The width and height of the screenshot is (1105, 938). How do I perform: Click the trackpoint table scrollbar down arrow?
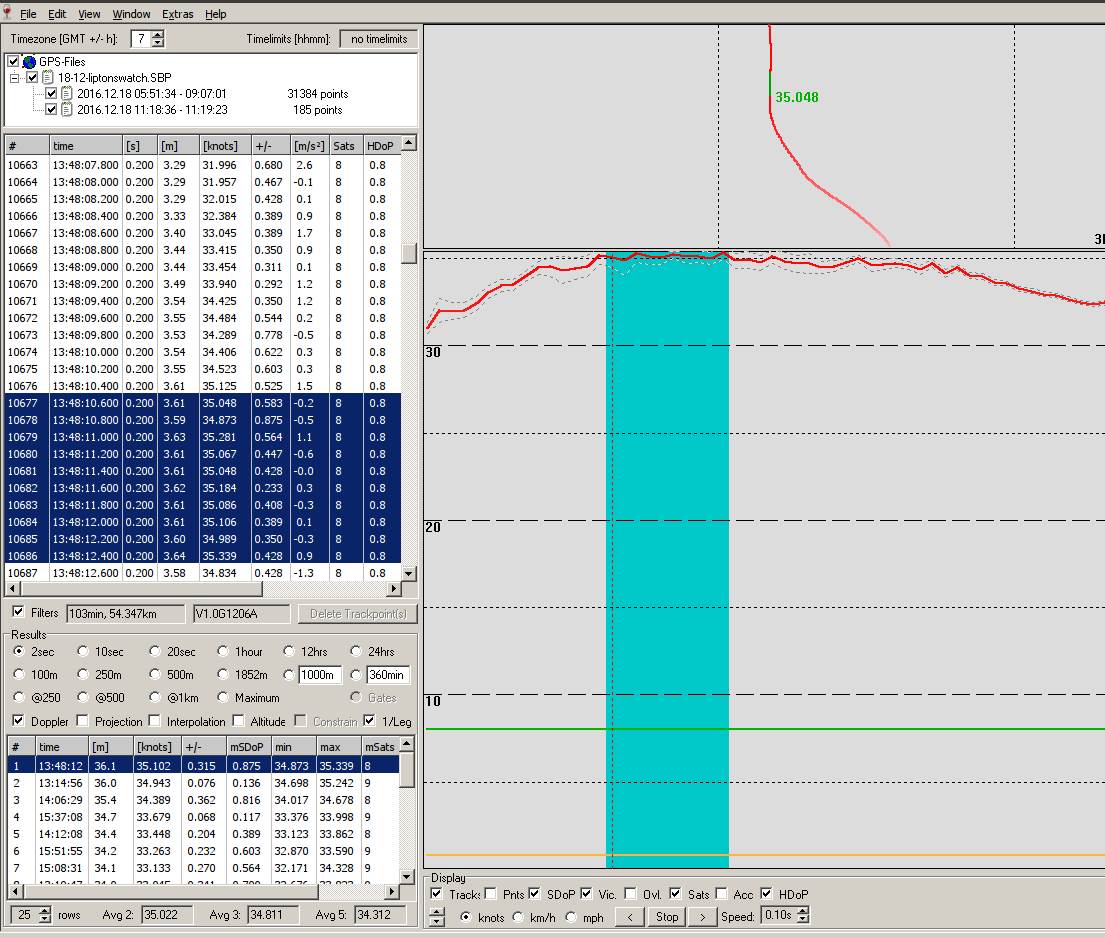[x=409, y=571]
